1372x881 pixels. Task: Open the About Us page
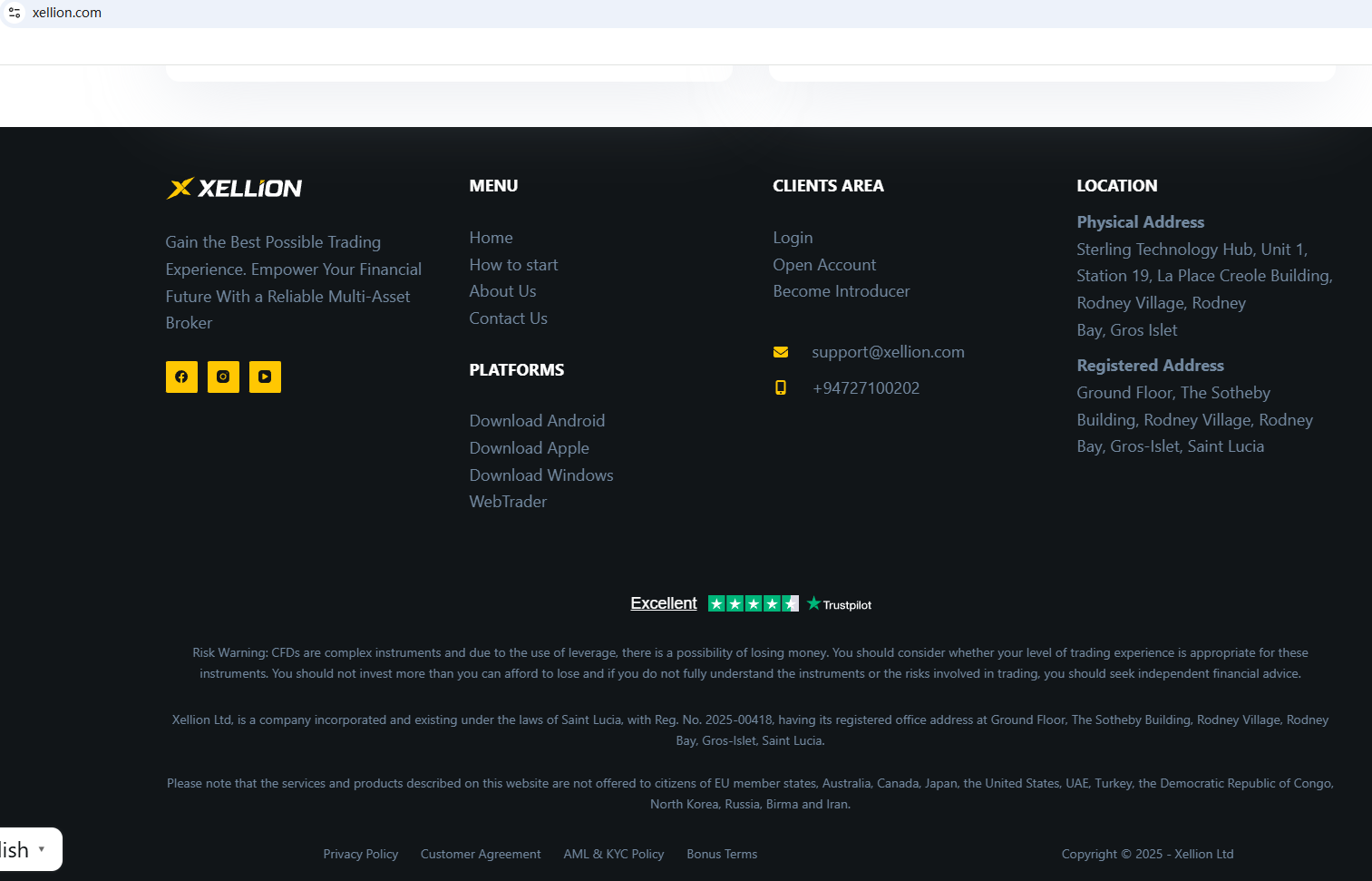[502, 291]
